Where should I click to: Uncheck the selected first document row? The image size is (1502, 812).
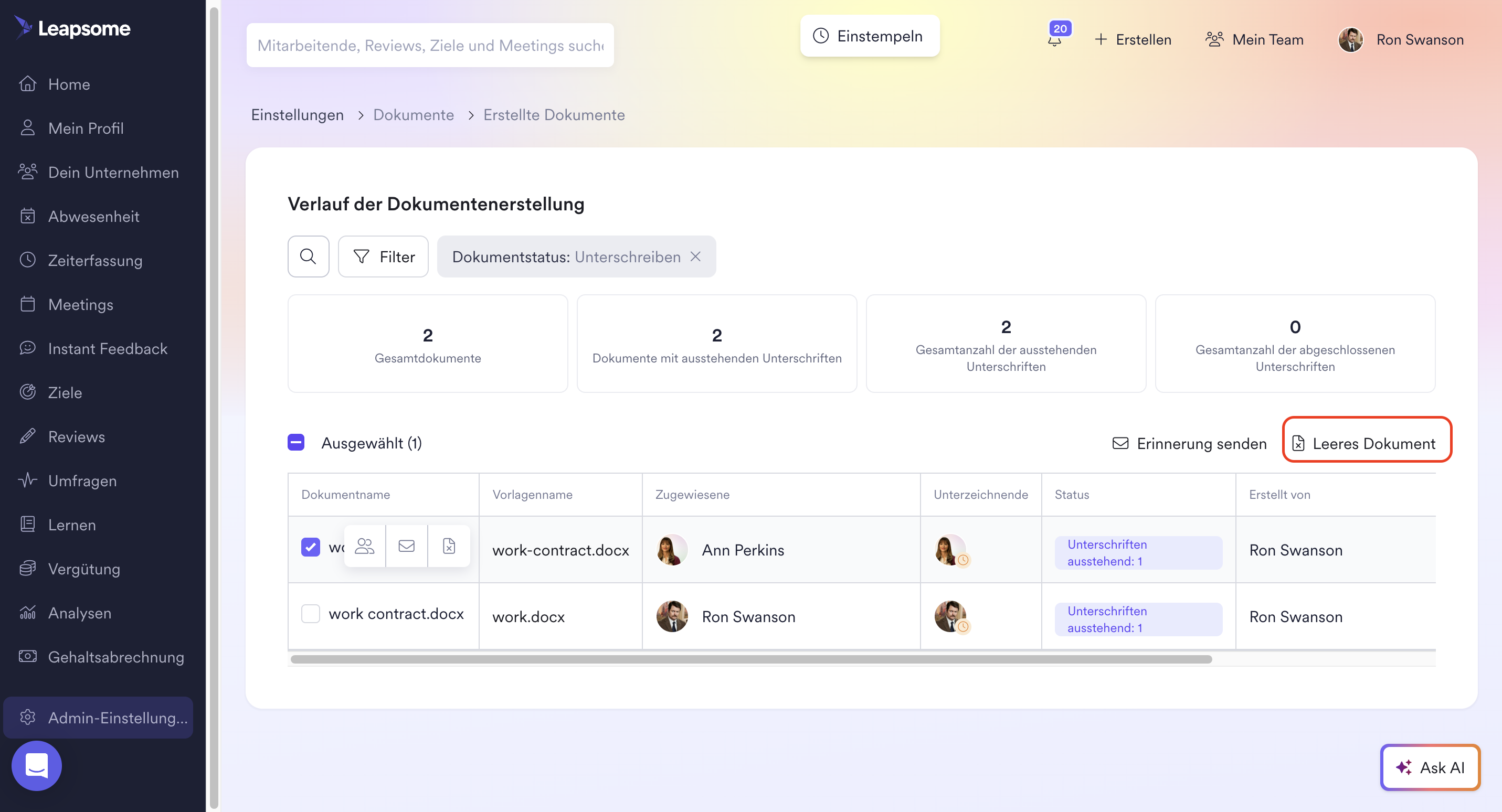pyautogui.click(x=310, y=547)
